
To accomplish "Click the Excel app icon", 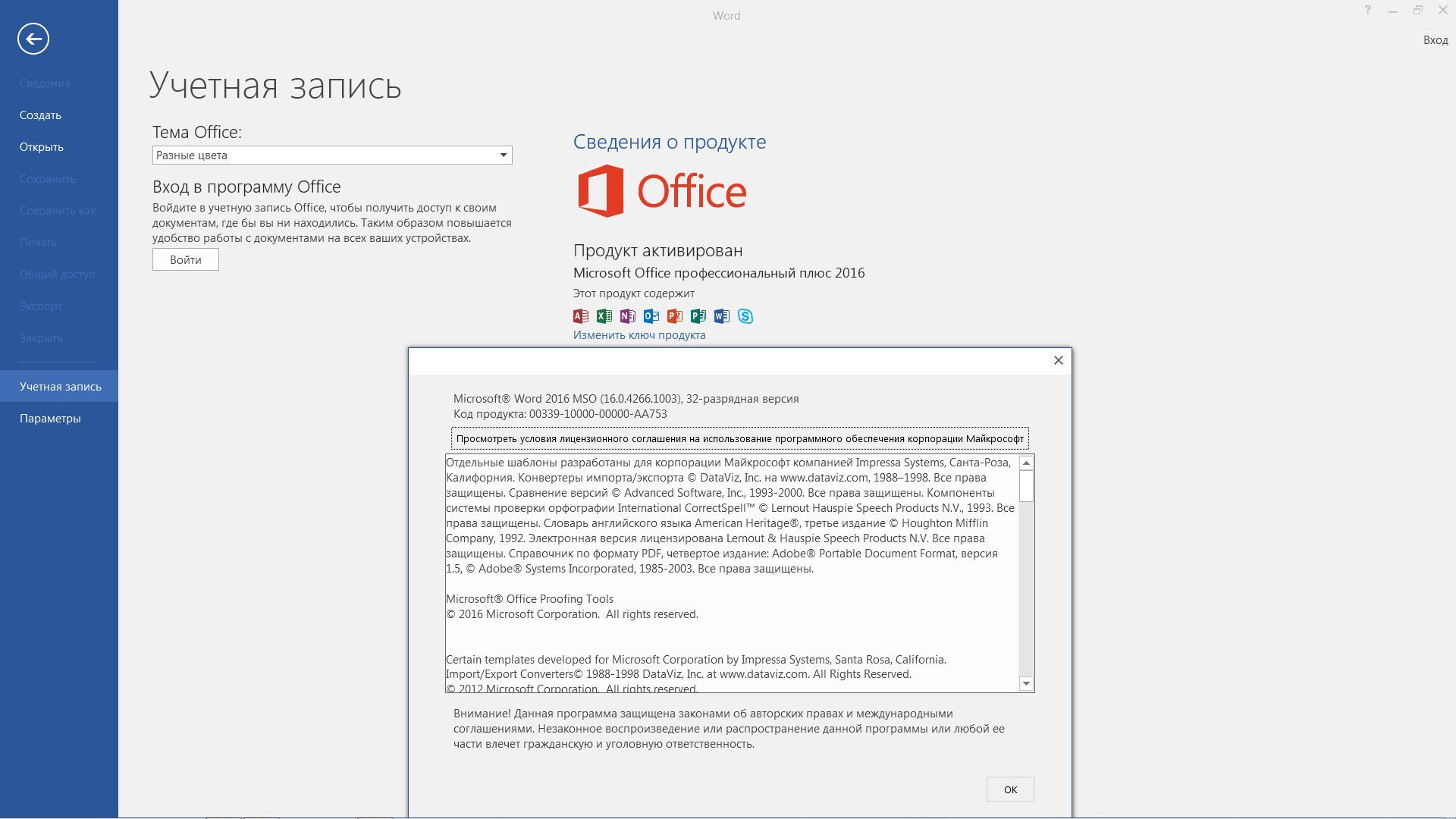I will click(604, 316).
